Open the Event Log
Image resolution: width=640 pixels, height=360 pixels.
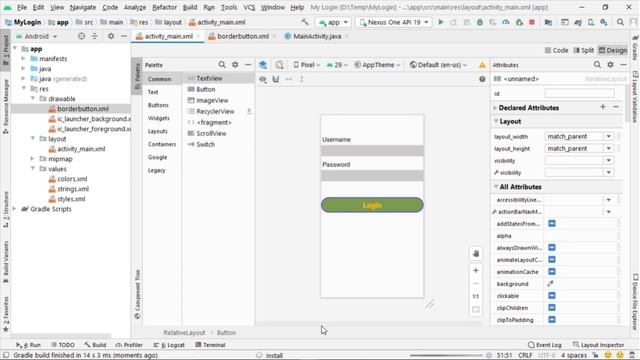click(544, 345)
